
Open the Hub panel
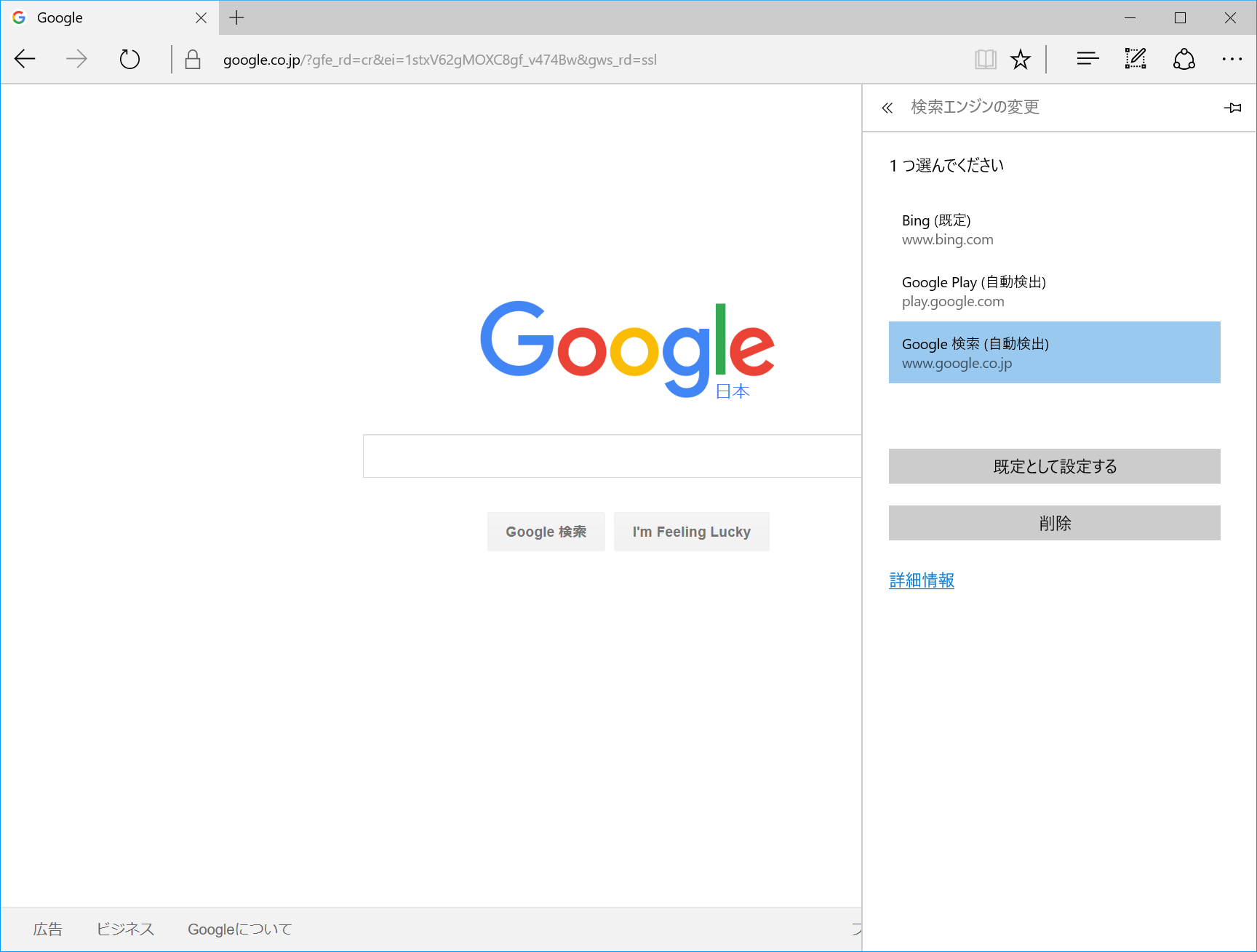tap(1087, 59)
